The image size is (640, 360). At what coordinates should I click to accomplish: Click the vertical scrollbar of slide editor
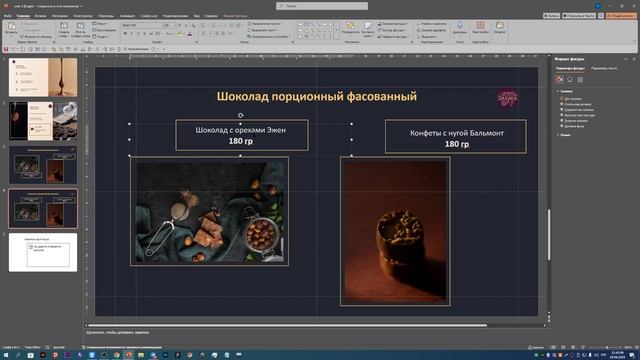[x=549, y=235]
